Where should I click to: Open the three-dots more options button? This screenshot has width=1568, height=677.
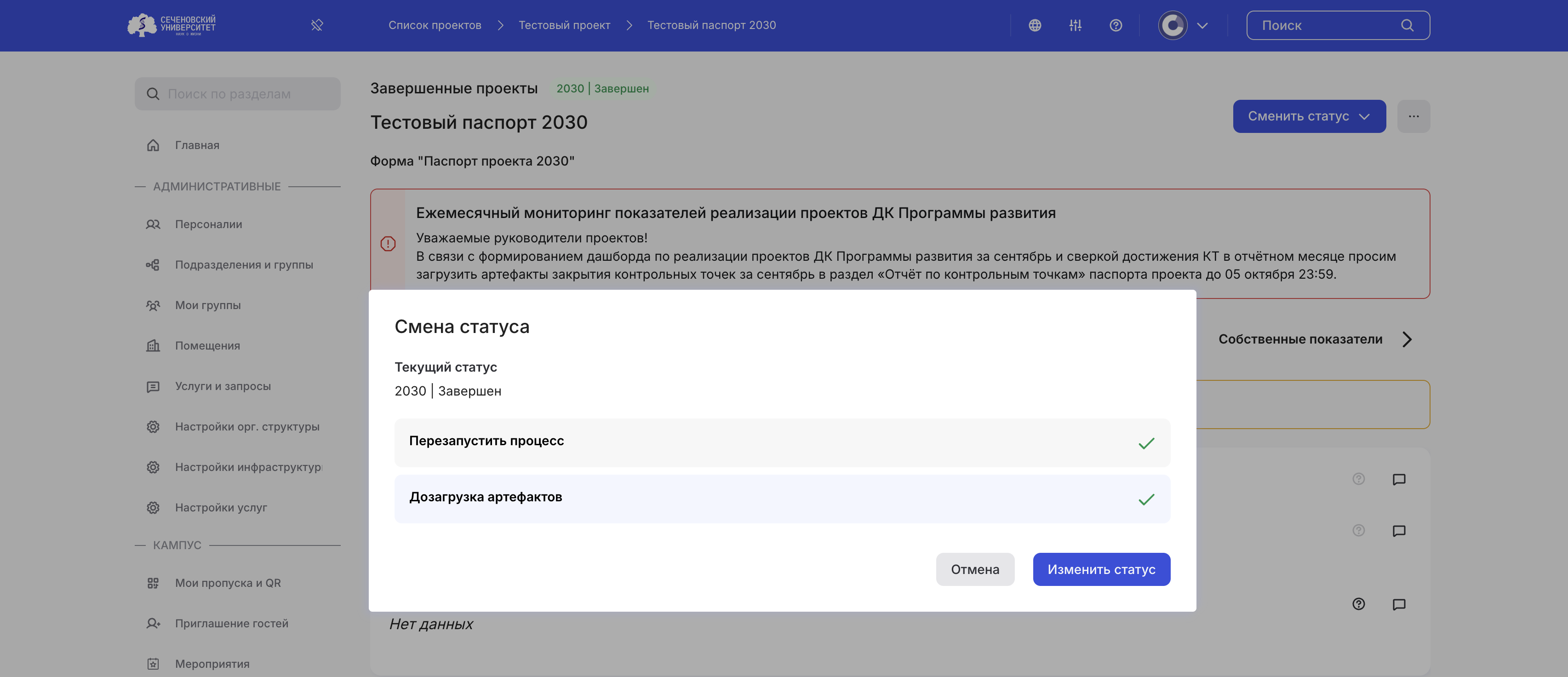(x=1413, y=116)
